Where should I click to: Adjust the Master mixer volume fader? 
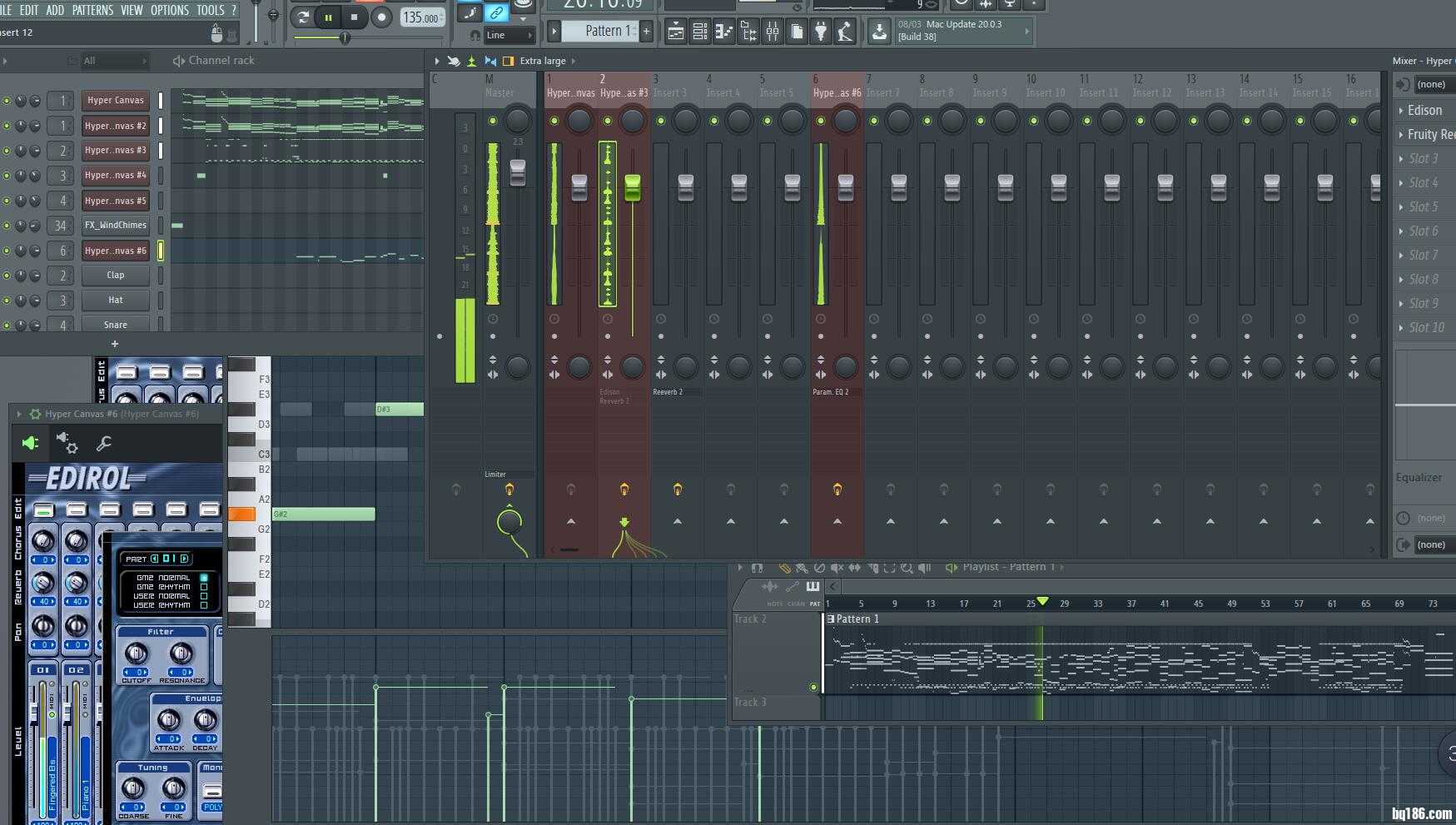[x=518, y=172]
